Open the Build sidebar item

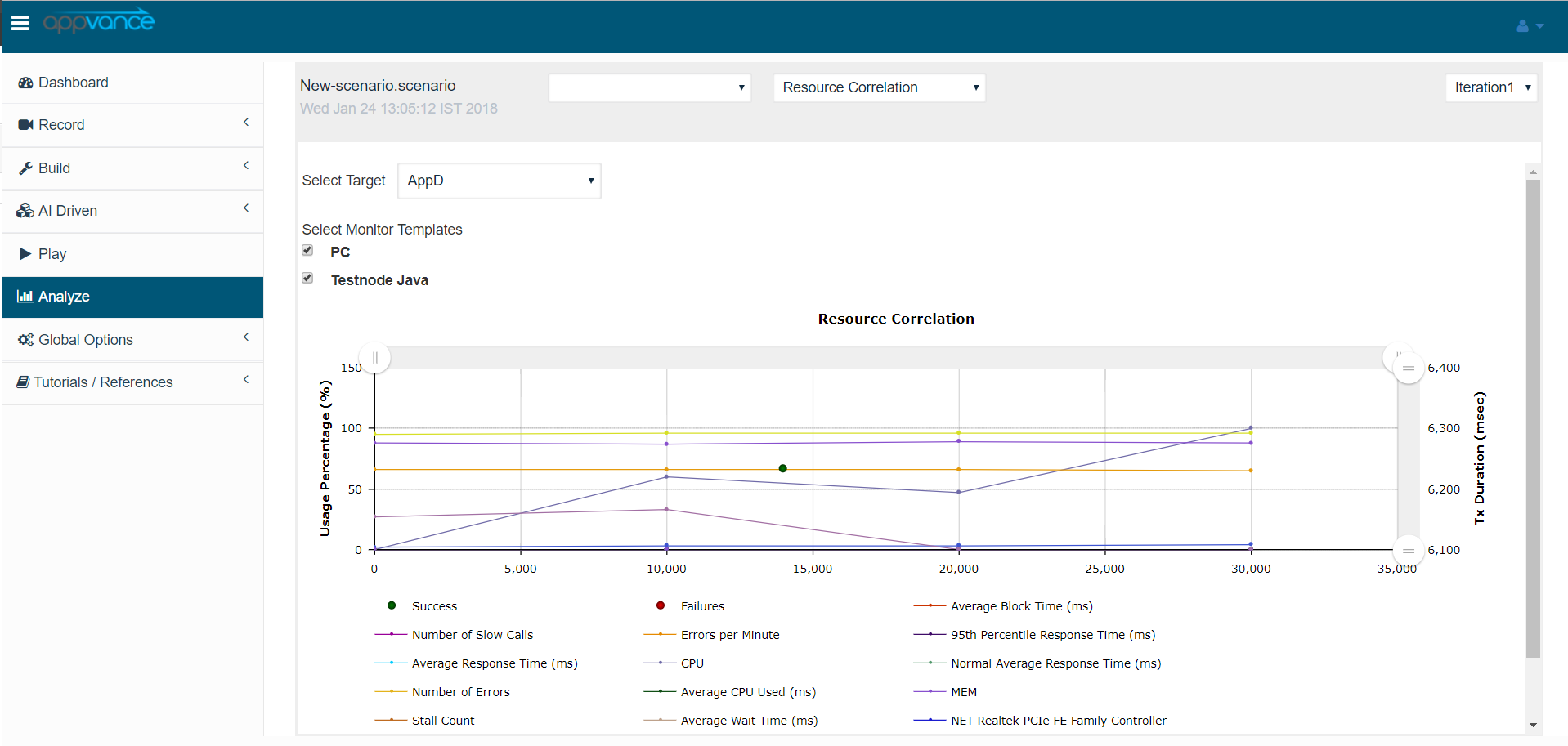(x=132, y=168)
